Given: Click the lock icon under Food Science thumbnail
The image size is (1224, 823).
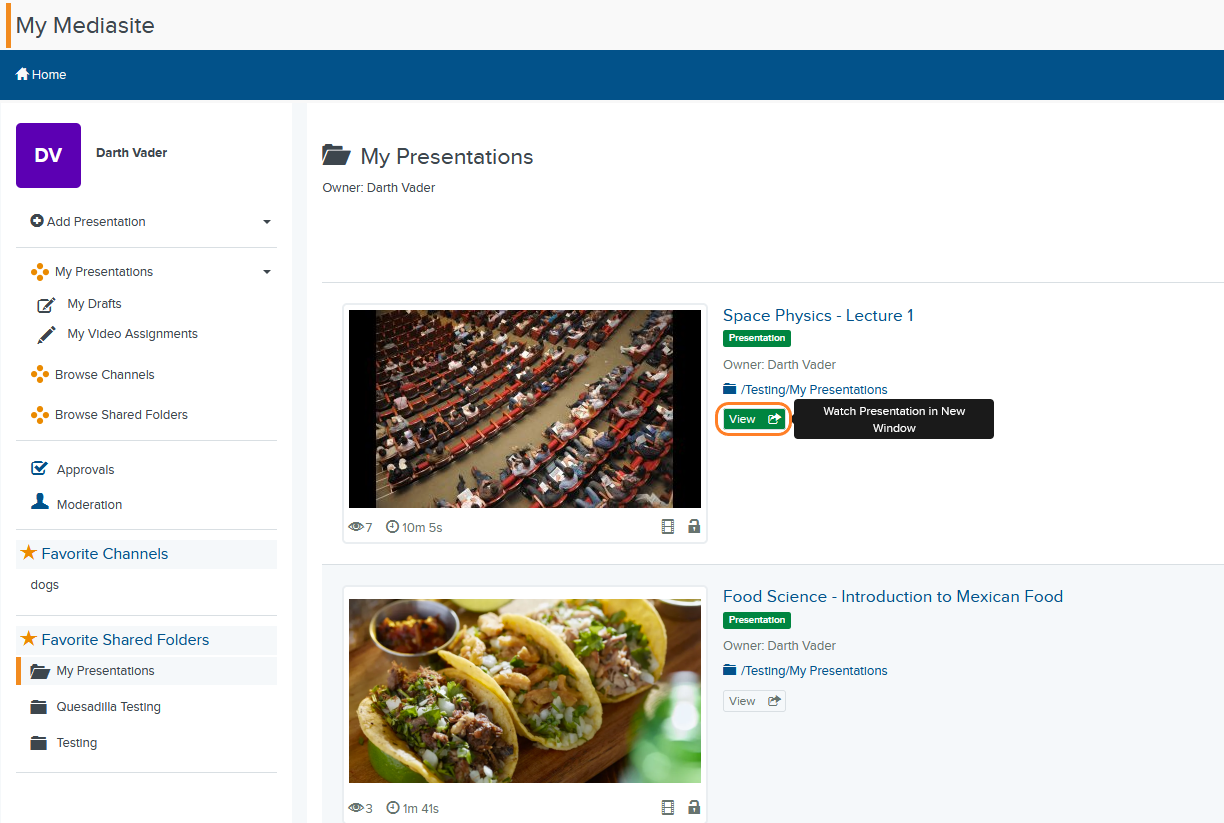Looking at the screenshot, I should pyautogui.click(x=694, y=807).
